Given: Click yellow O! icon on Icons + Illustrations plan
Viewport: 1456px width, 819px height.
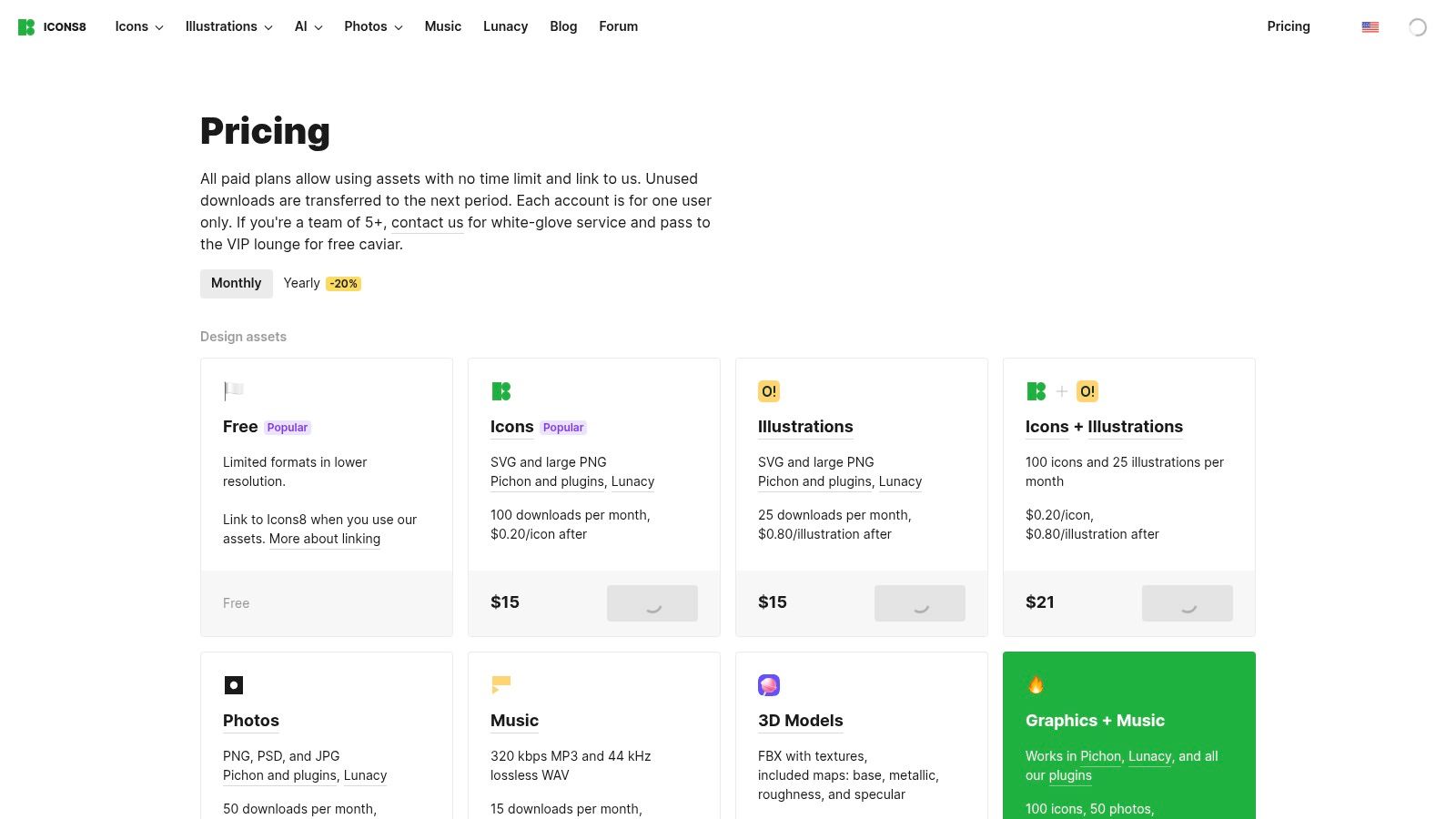Looking at the screenshot, I should pyautogui.click(x=1087, y=391).
